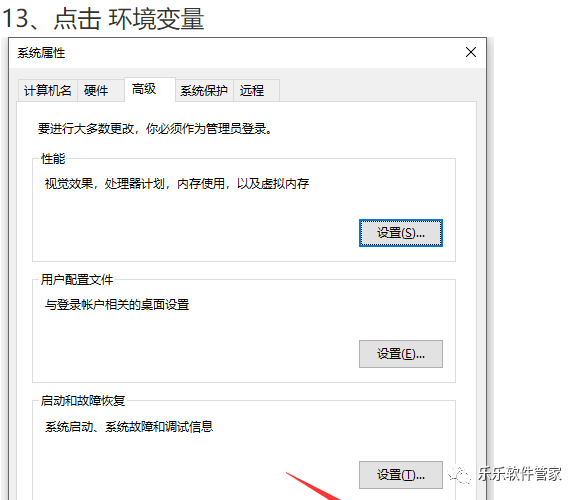
Task: Open the 远程 tab
Action: pyautogui.click(x=256, y=90)
